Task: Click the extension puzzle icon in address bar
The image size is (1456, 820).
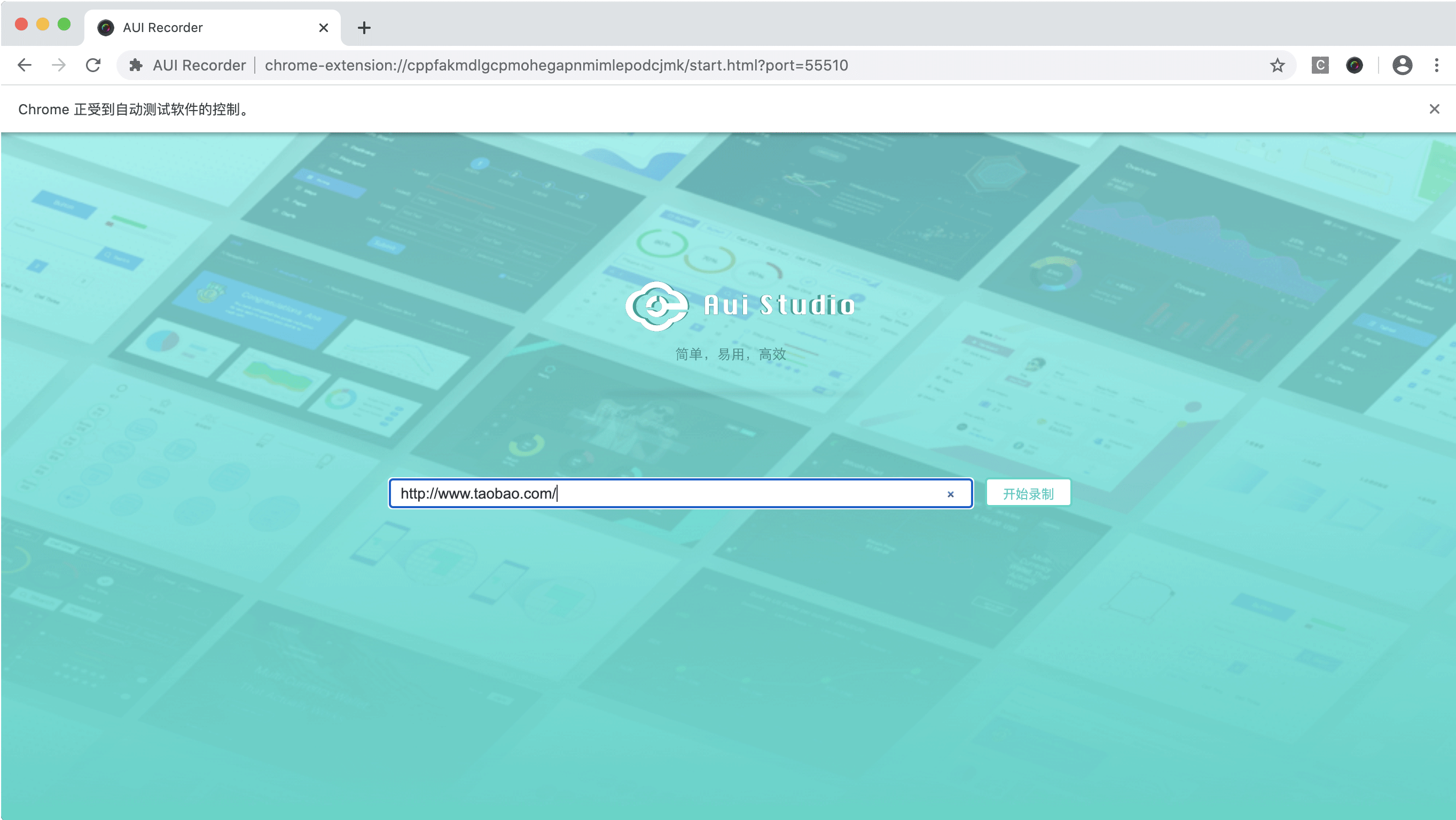Action: [136, 66]
